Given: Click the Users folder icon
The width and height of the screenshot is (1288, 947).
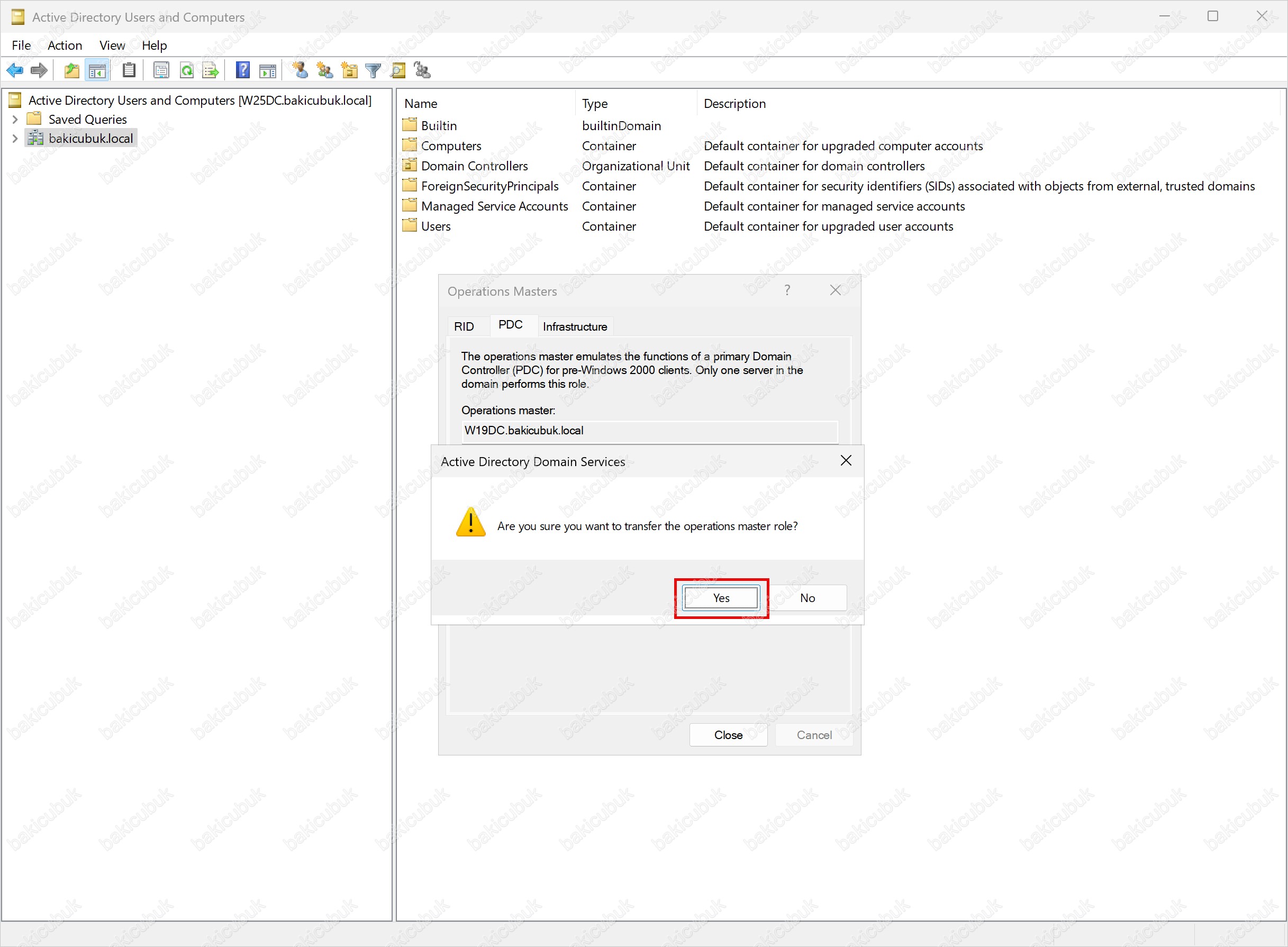Looking at the screenshot, I should coord(409,225).
